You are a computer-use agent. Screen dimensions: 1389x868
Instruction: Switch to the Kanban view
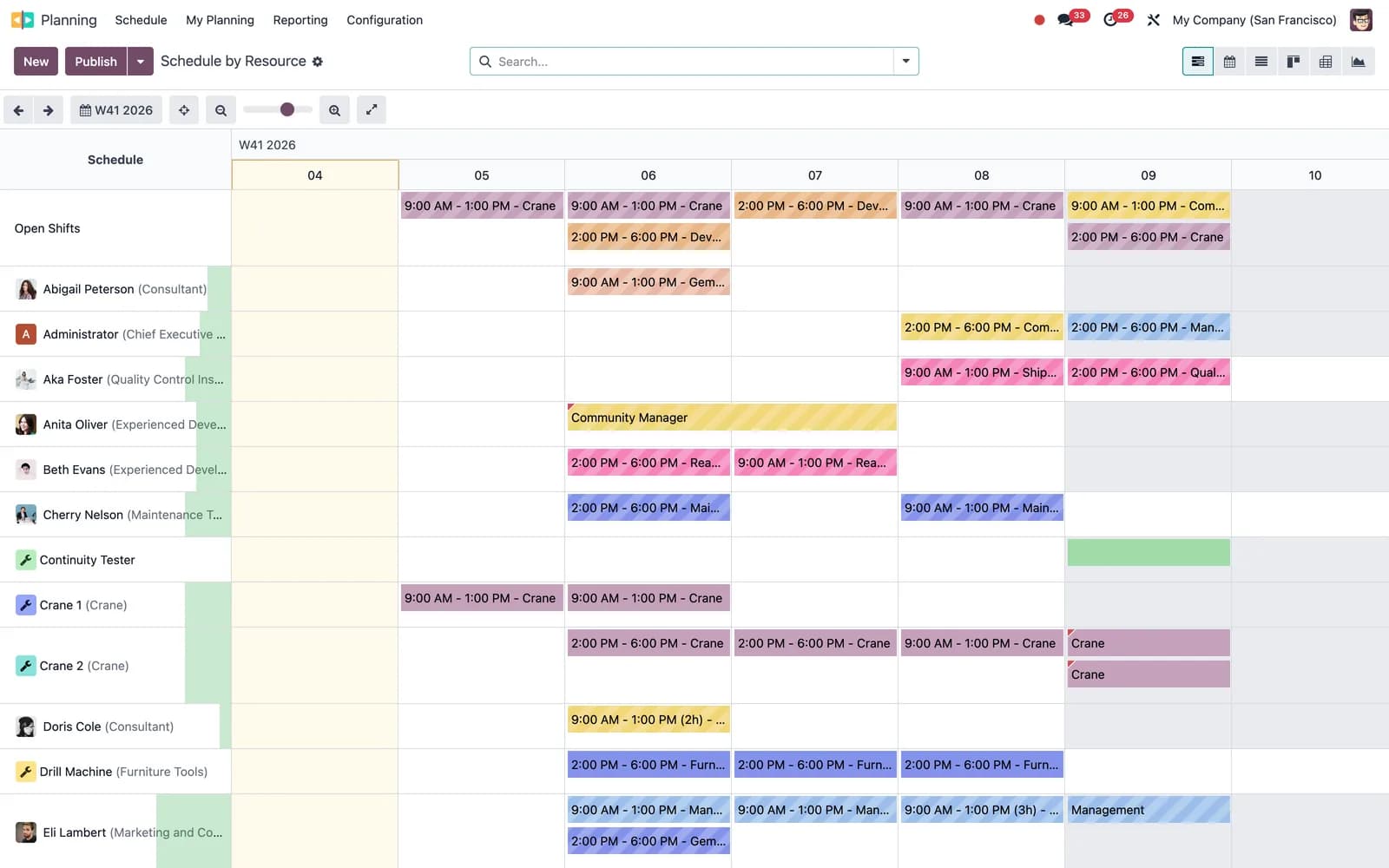click(1294, 62)
